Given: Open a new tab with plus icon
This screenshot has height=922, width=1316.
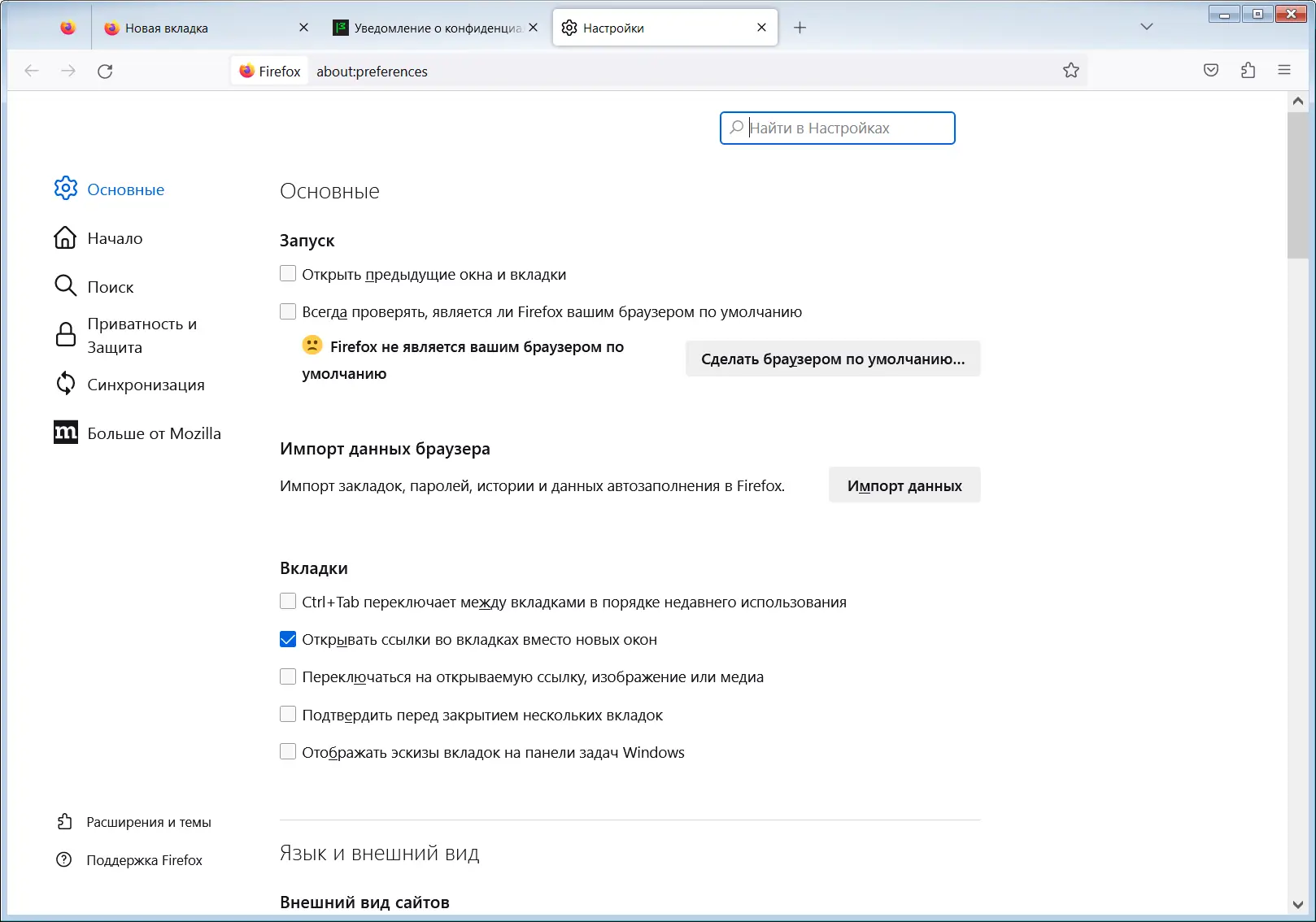Looking at the screenshot, I should 800,28.
